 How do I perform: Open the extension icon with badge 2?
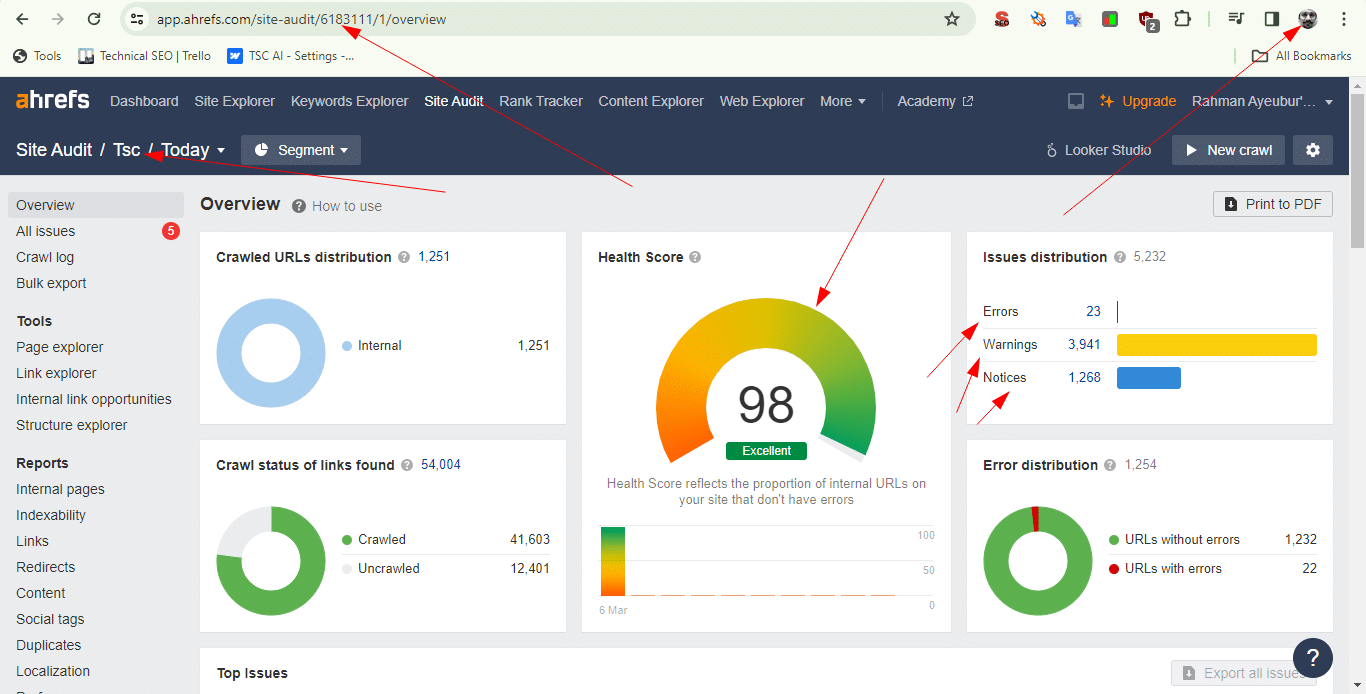pyautogui.click(x=1148, y=19)
